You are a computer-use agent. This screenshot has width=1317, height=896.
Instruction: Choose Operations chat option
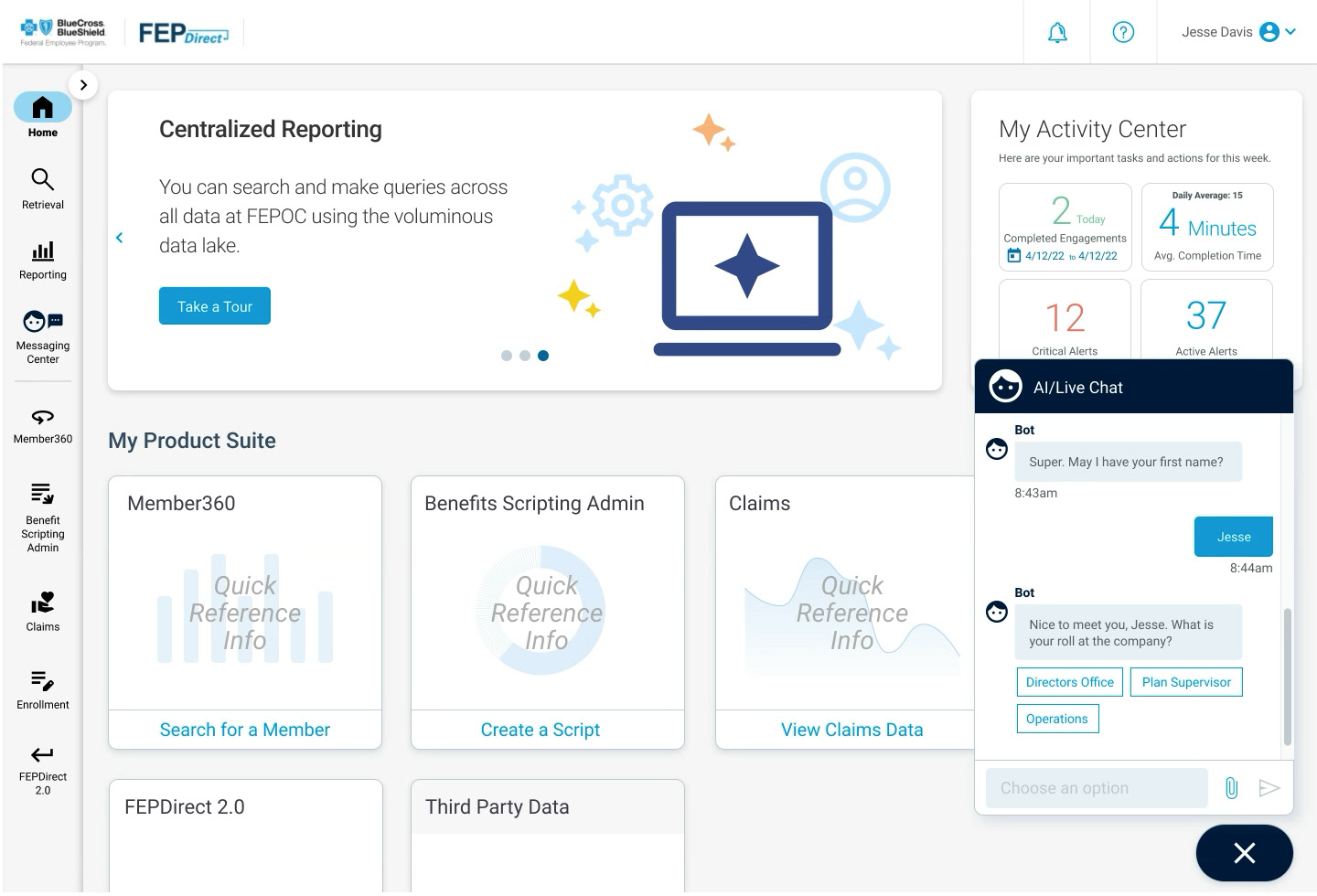pyautogui.click(x=1057, y=719)
